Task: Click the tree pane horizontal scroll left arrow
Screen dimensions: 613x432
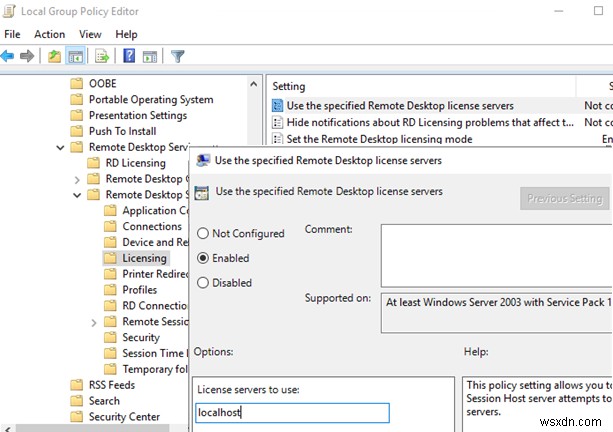Action: pos(7,428)
